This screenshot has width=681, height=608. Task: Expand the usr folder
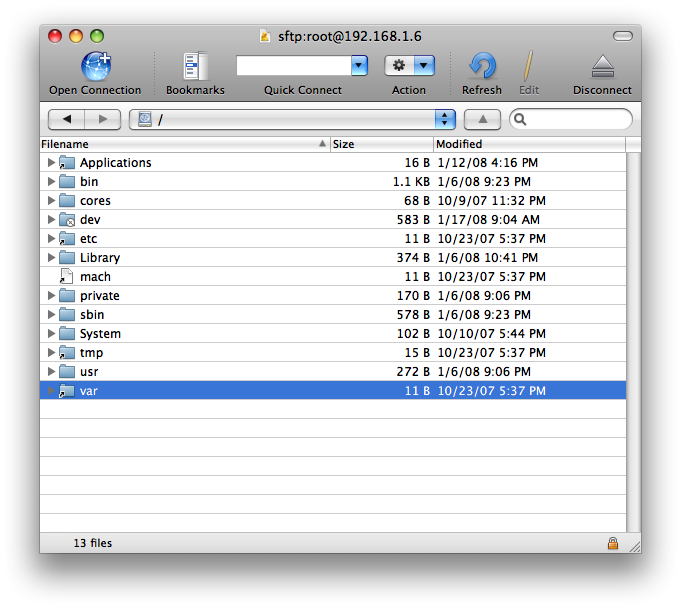coord(51,372)
